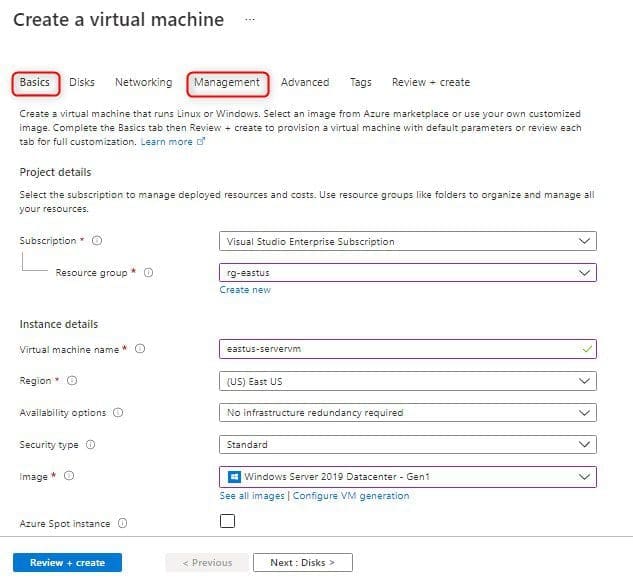Enable the Azure Spot instance checkbox

click(227, 521)
